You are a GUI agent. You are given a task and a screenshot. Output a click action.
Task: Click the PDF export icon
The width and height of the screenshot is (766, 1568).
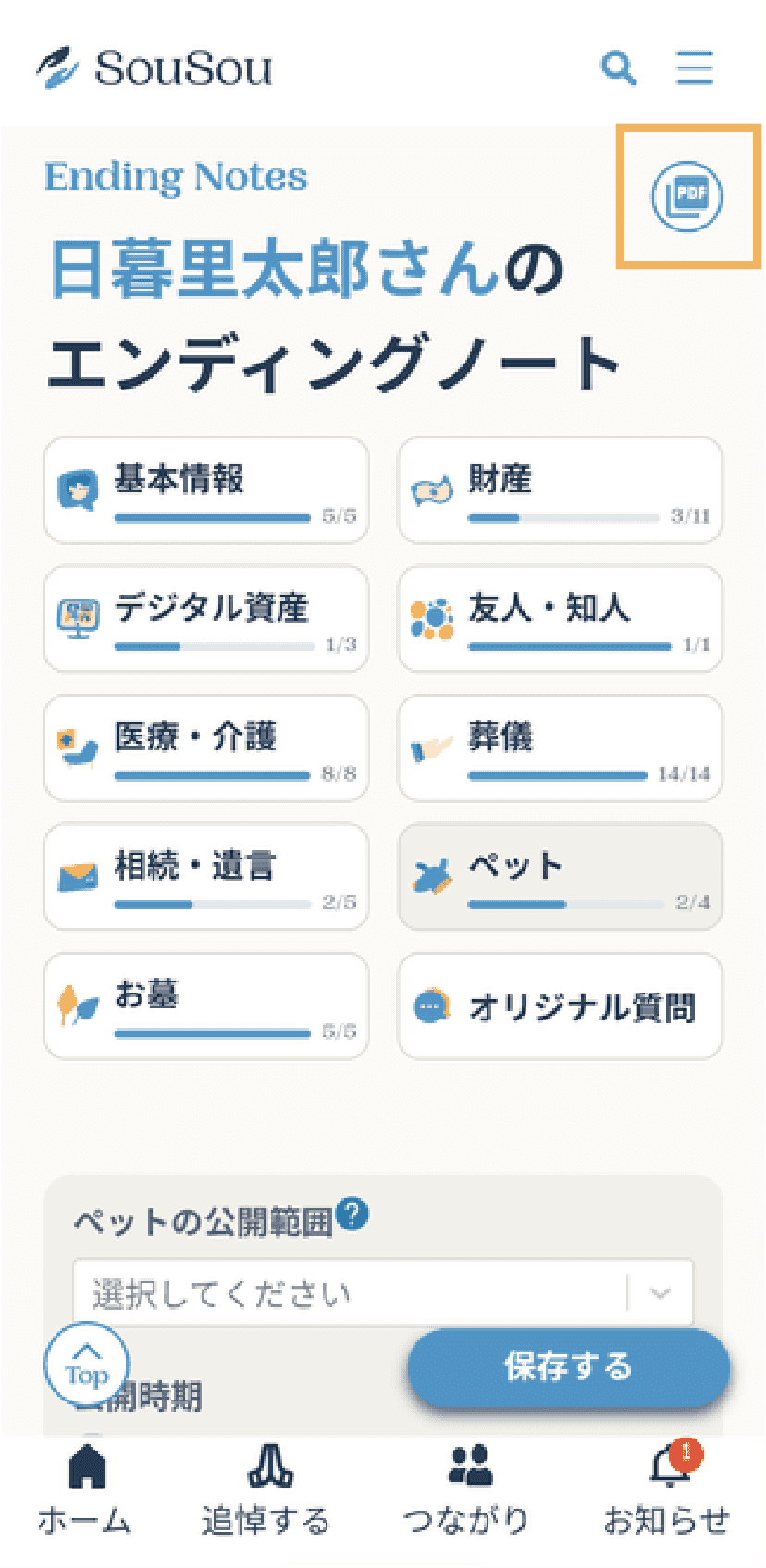pyautogui.click(x=686, y=196)
